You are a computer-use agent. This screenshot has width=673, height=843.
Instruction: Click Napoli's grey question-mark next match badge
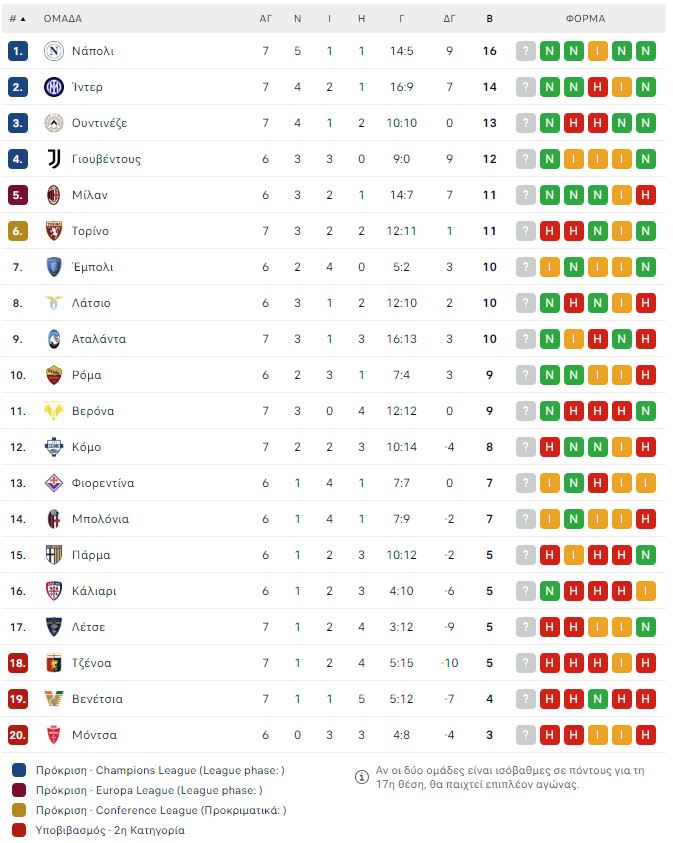click(x=526, y=51)
